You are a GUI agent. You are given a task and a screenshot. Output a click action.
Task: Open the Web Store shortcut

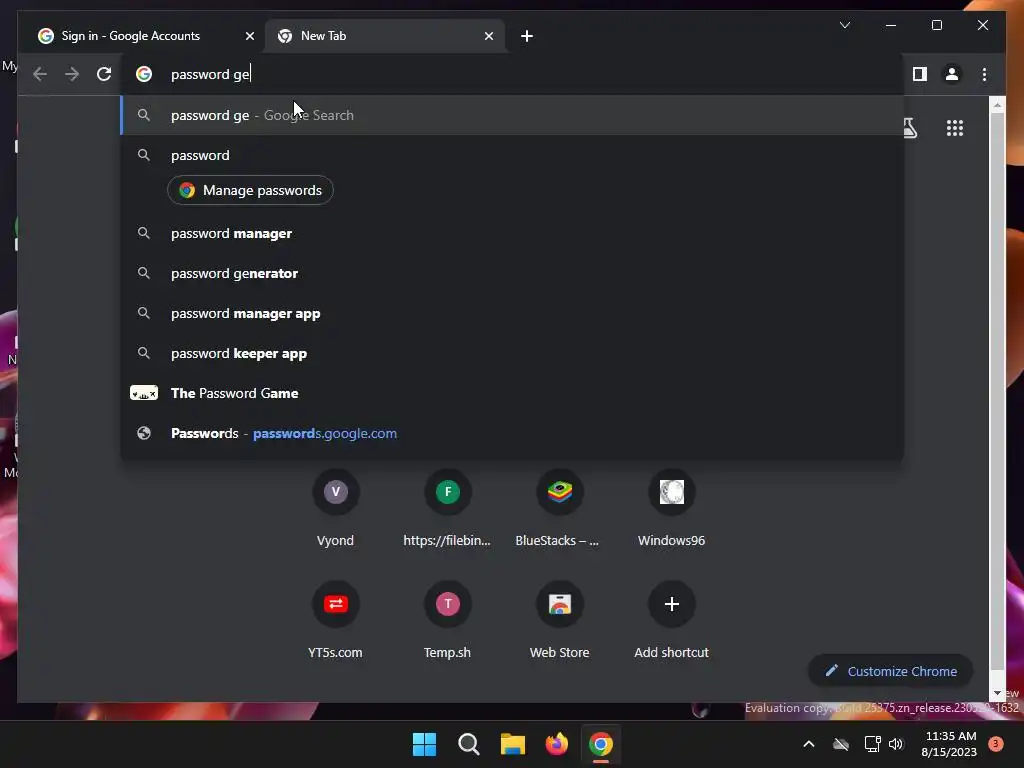point(559,620)
